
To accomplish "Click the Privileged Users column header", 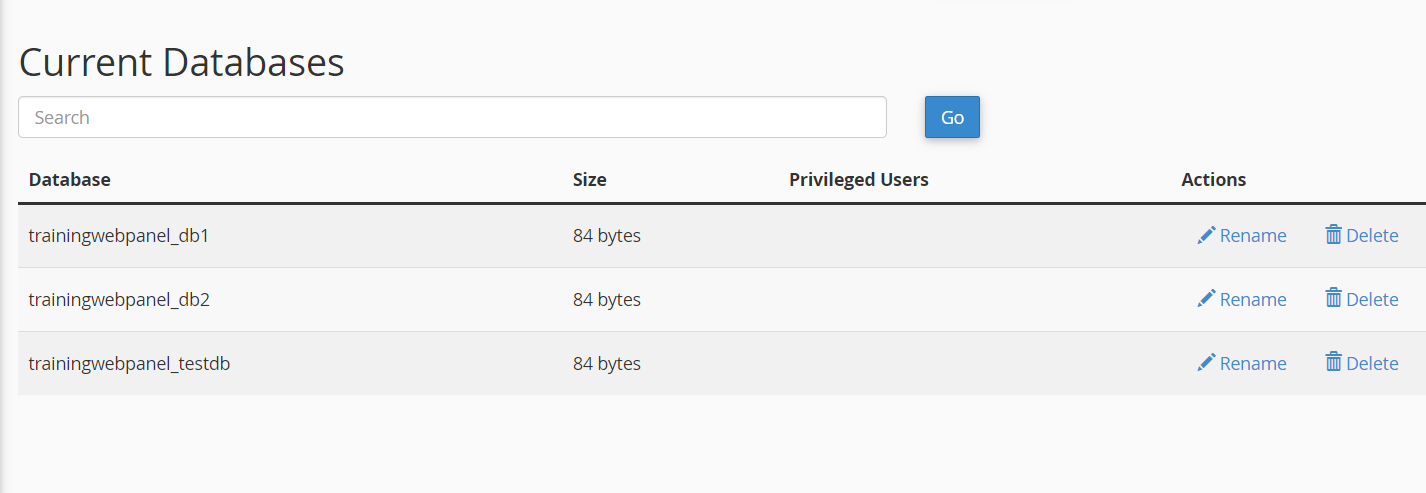I will pyautogui.click(x=859, y=180).
